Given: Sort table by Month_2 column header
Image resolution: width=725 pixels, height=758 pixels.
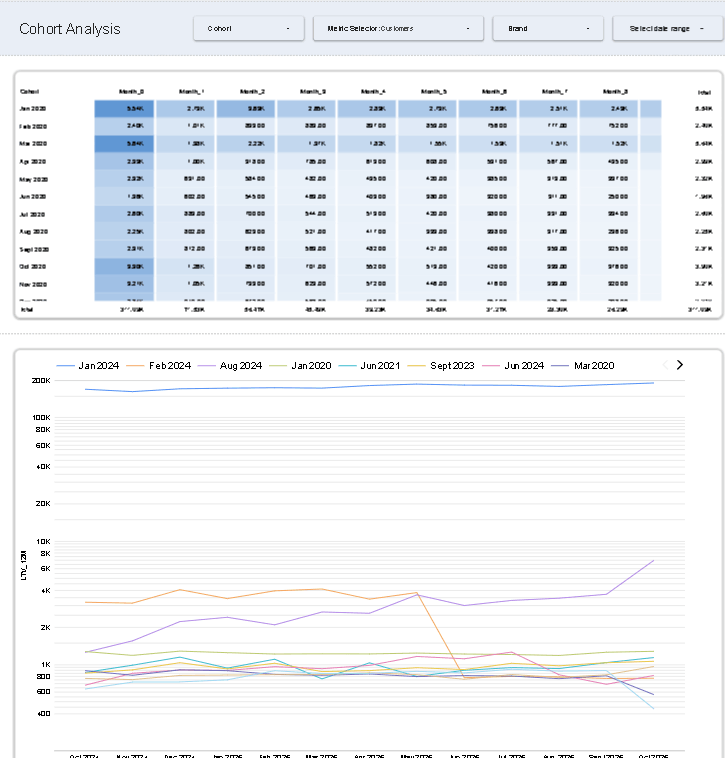Looking at the screenshot, I should 252,91.
